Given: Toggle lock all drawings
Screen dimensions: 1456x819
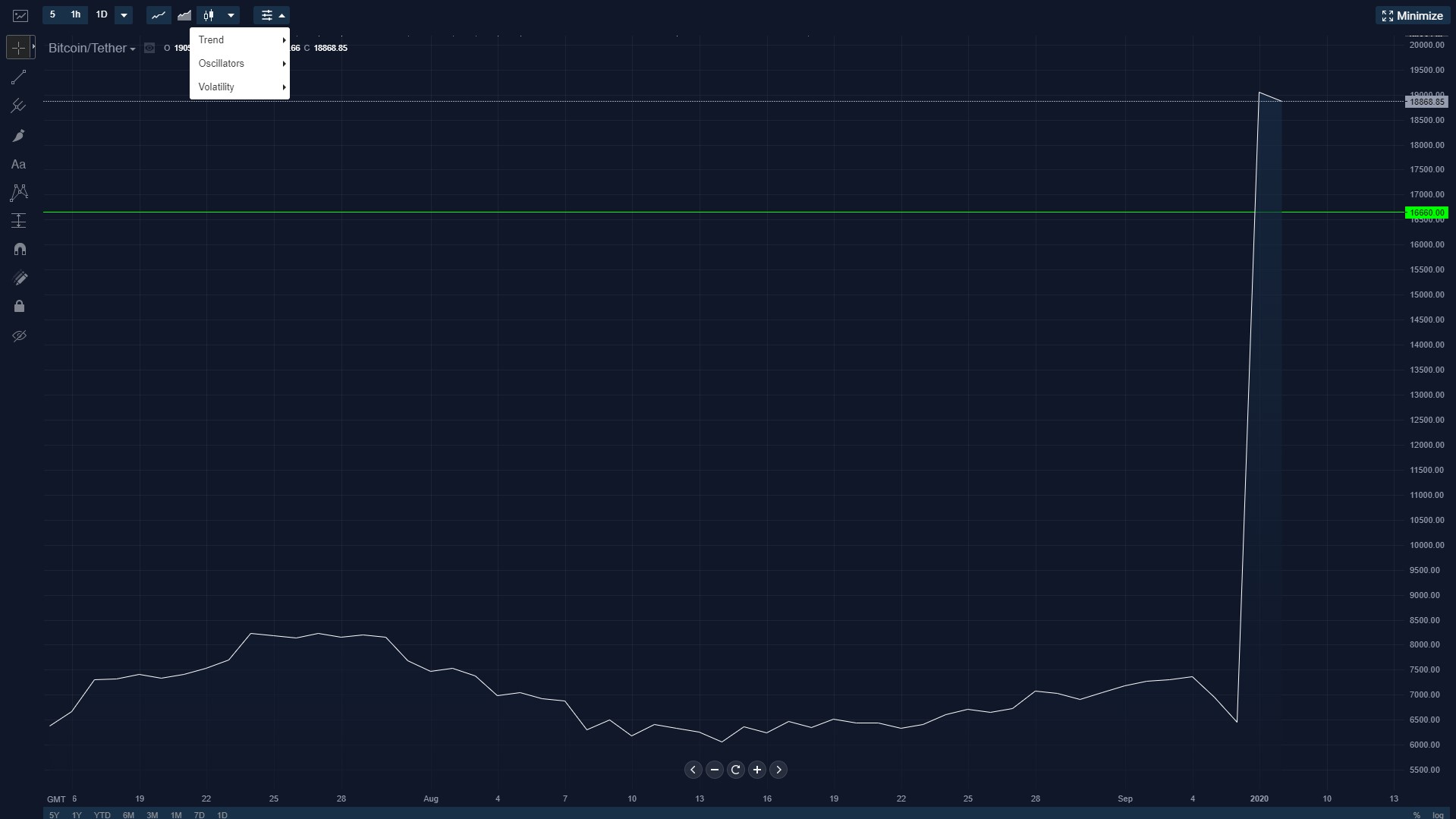Looking at the screenshot, I should [x=19, y=307].
